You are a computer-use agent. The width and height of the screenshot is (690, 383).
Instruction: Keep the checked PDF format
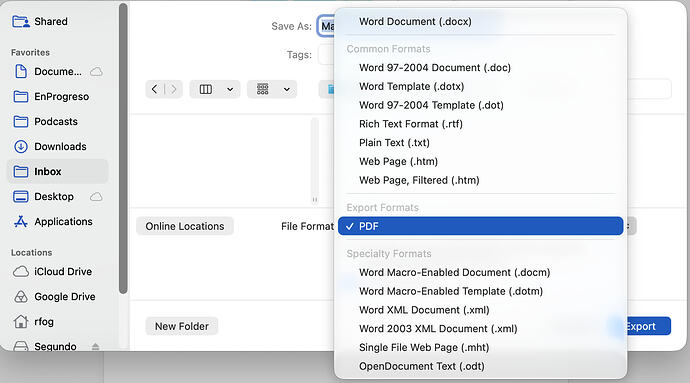point(481,226)
